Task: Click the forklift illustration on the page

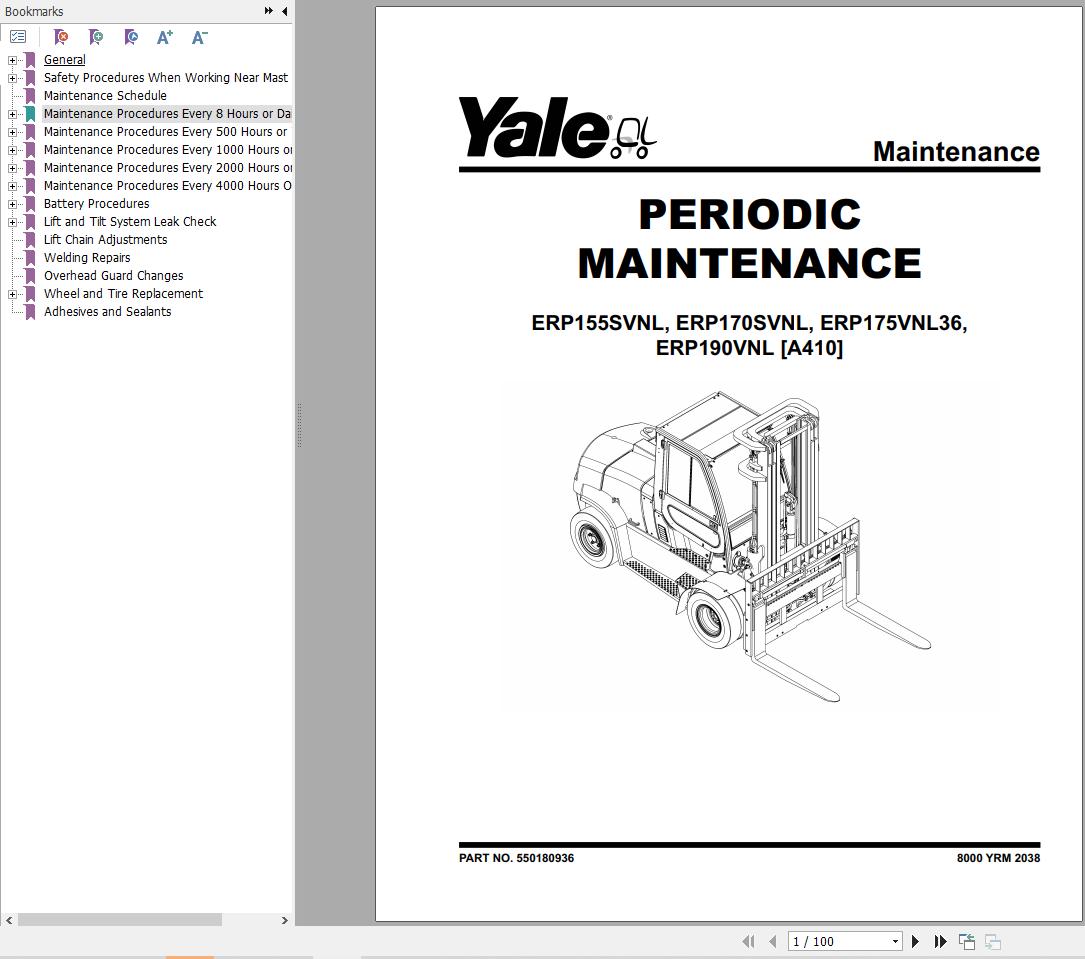Action: click(x=751, y=547)
